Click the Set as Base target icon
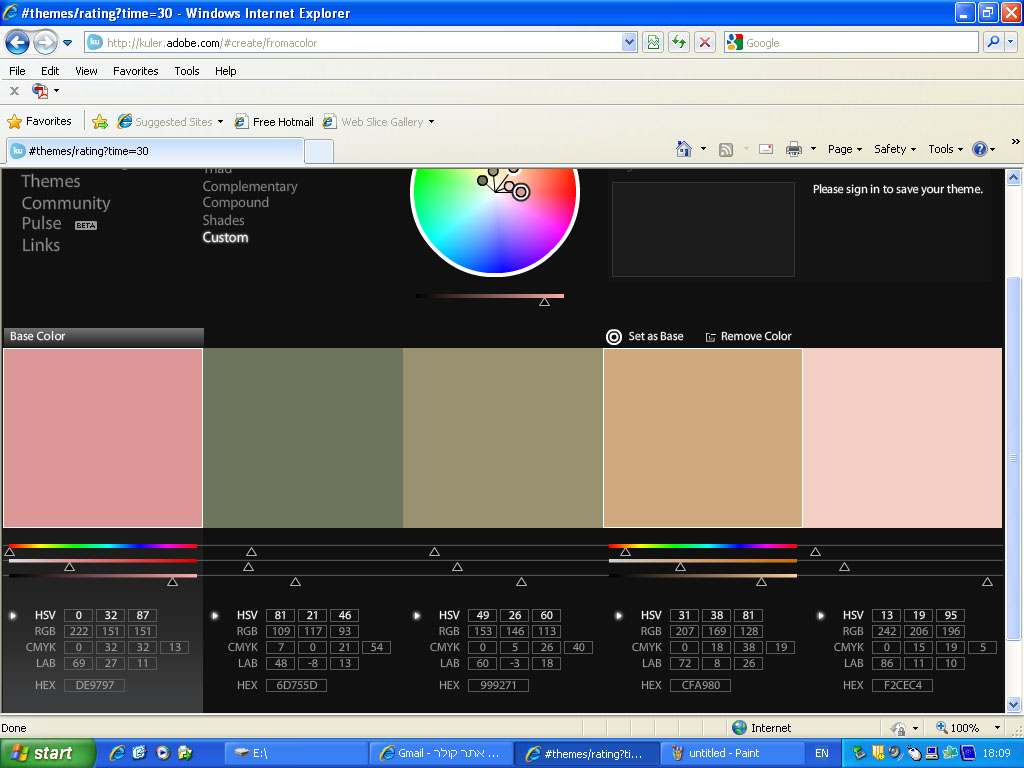This screenshot has height=768, width=1024. tap(614, 337)
